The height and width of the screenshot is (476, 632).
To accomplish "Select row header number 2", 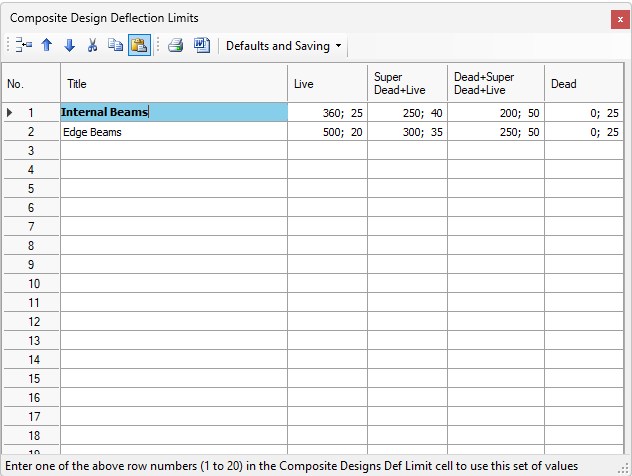I will (x=31, y=132).
